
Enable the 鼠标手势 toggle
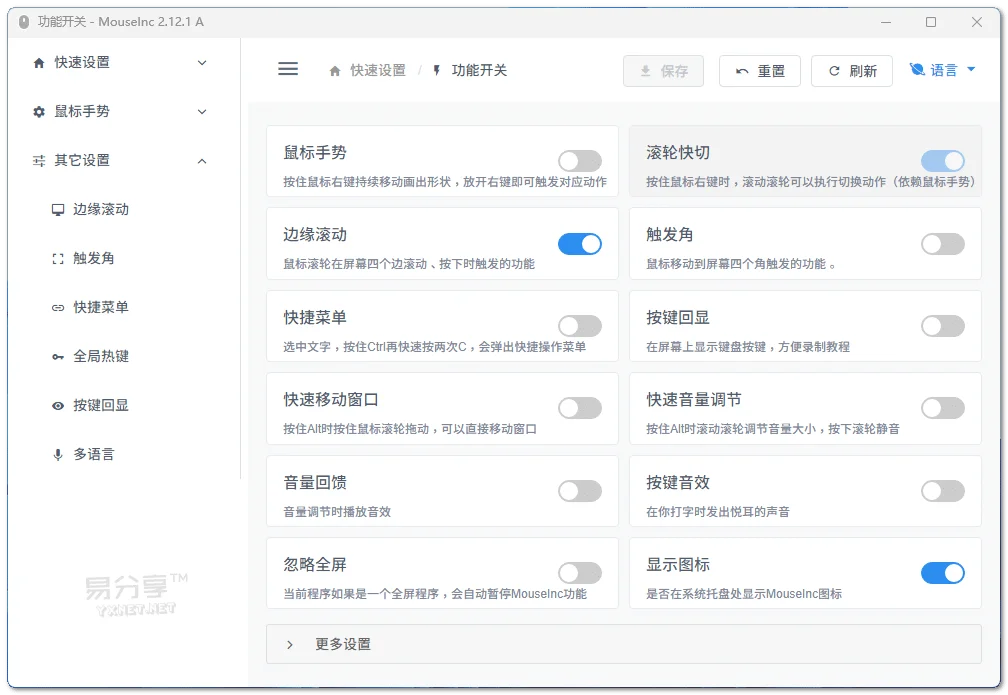tap(580, 161)
